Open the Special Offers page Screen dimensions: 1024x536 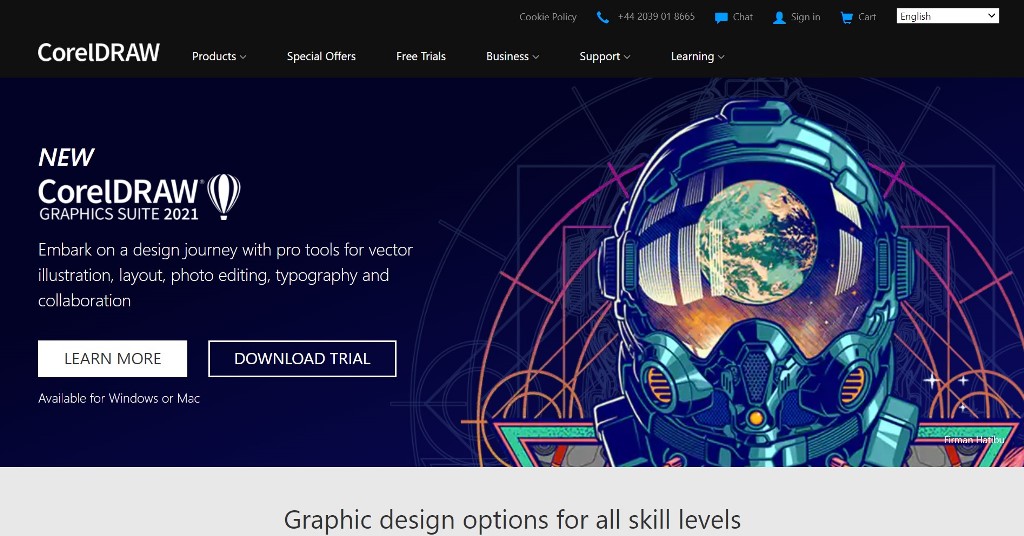321,57
